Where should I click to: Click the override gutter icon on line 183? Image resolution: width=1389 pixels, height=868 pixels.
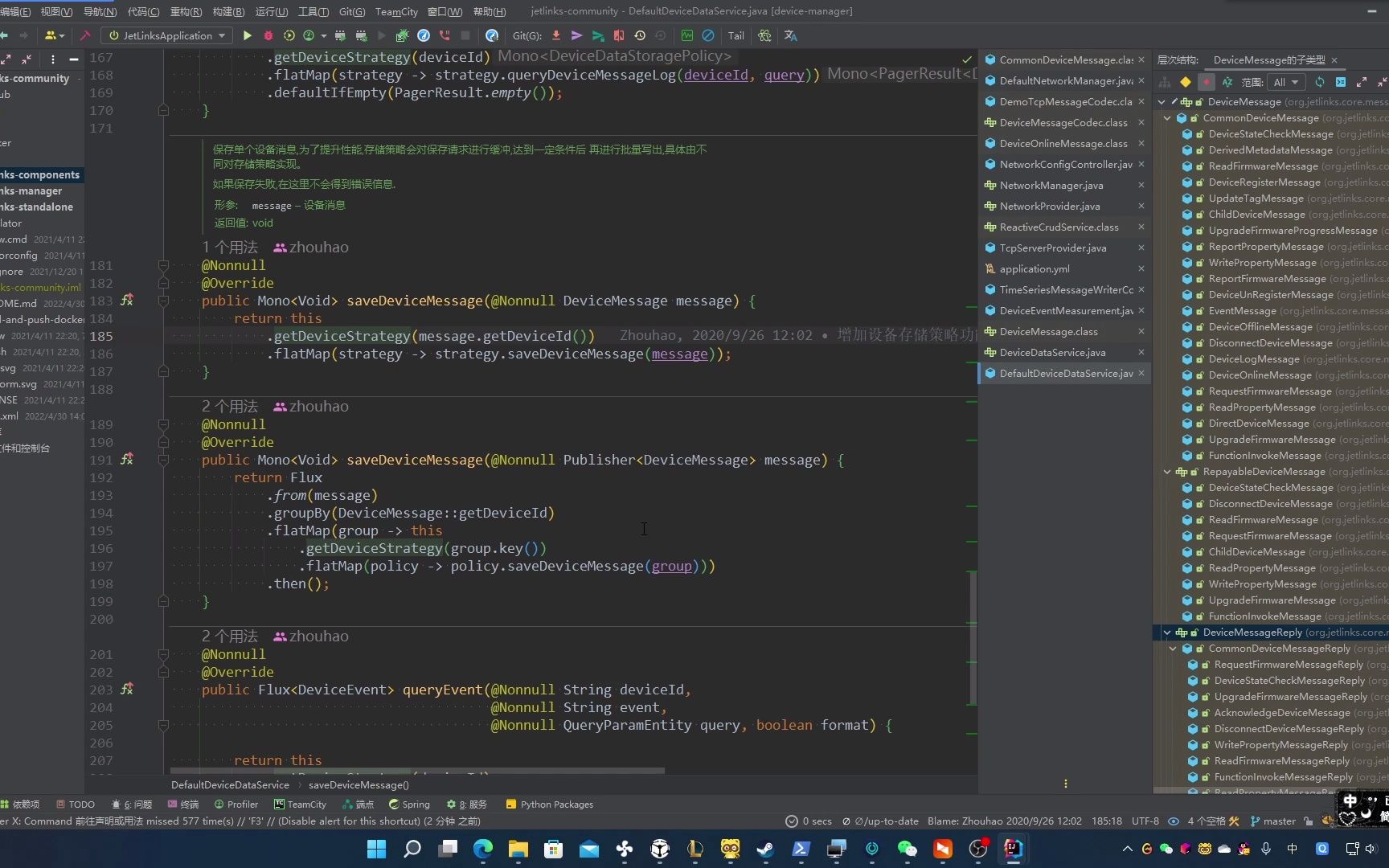[x=127, y=301]
